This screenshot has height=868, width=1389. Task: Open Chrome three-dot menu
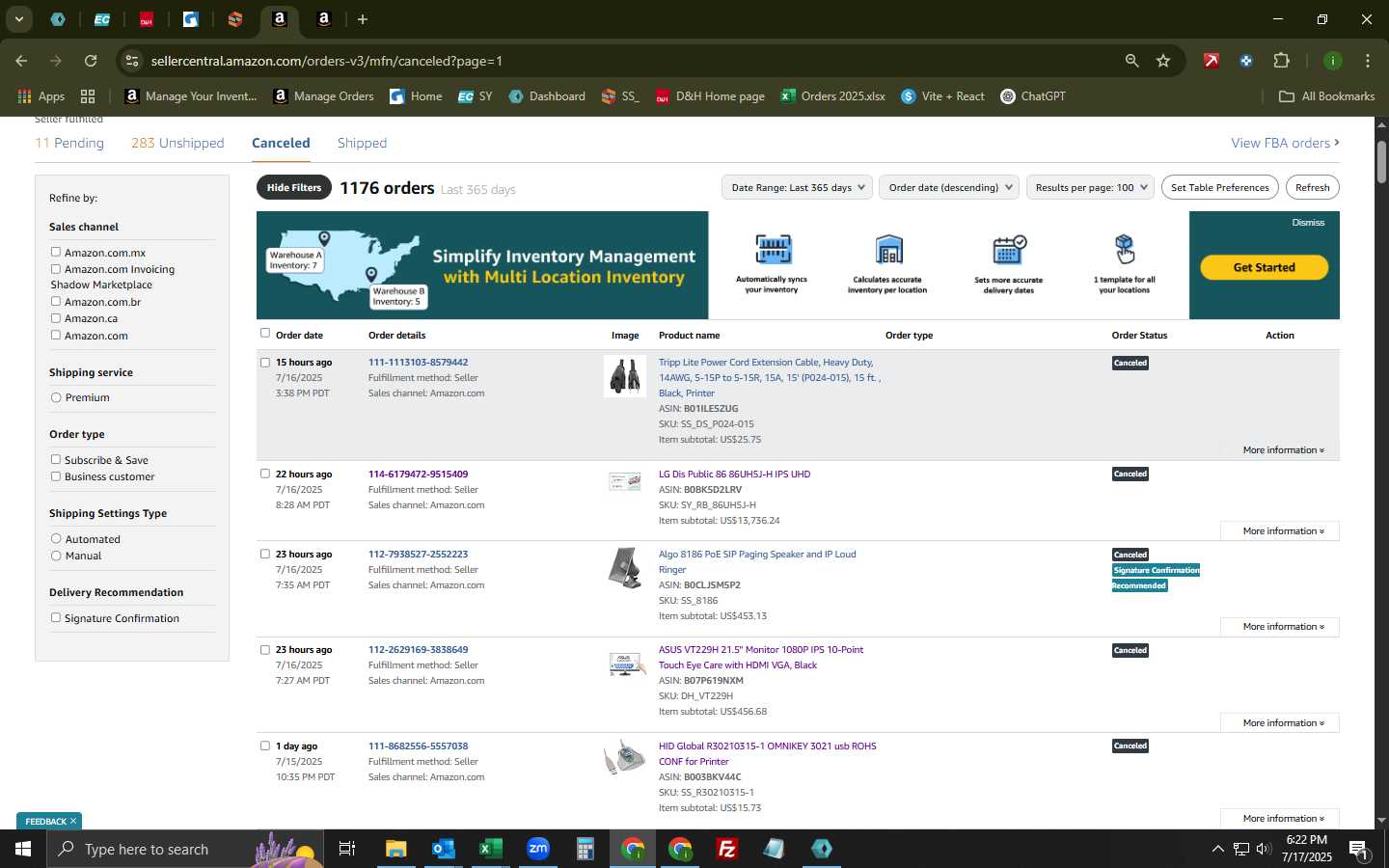tap(1368, 61)
